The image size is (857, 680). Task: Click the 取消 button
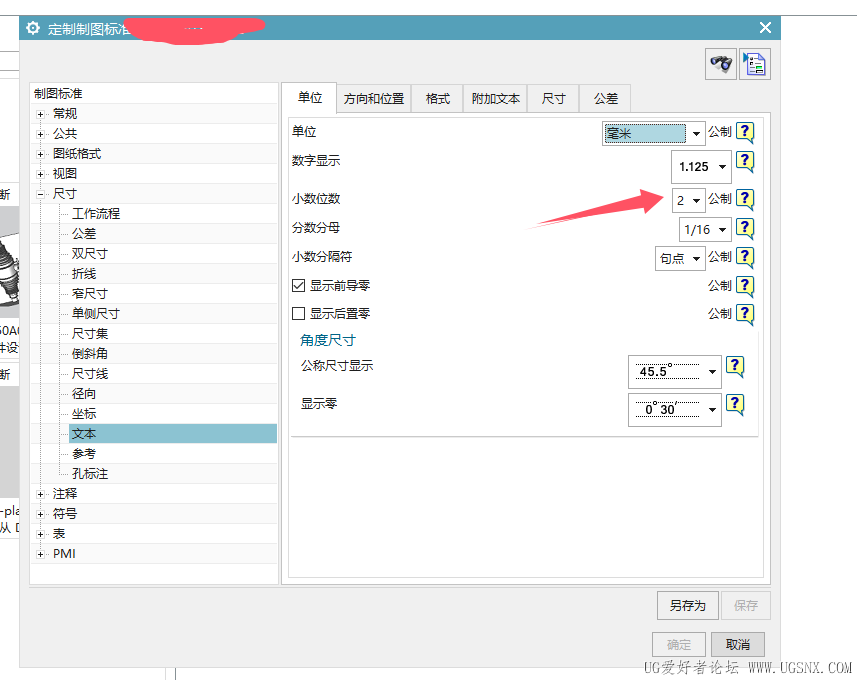click(737, 645)
